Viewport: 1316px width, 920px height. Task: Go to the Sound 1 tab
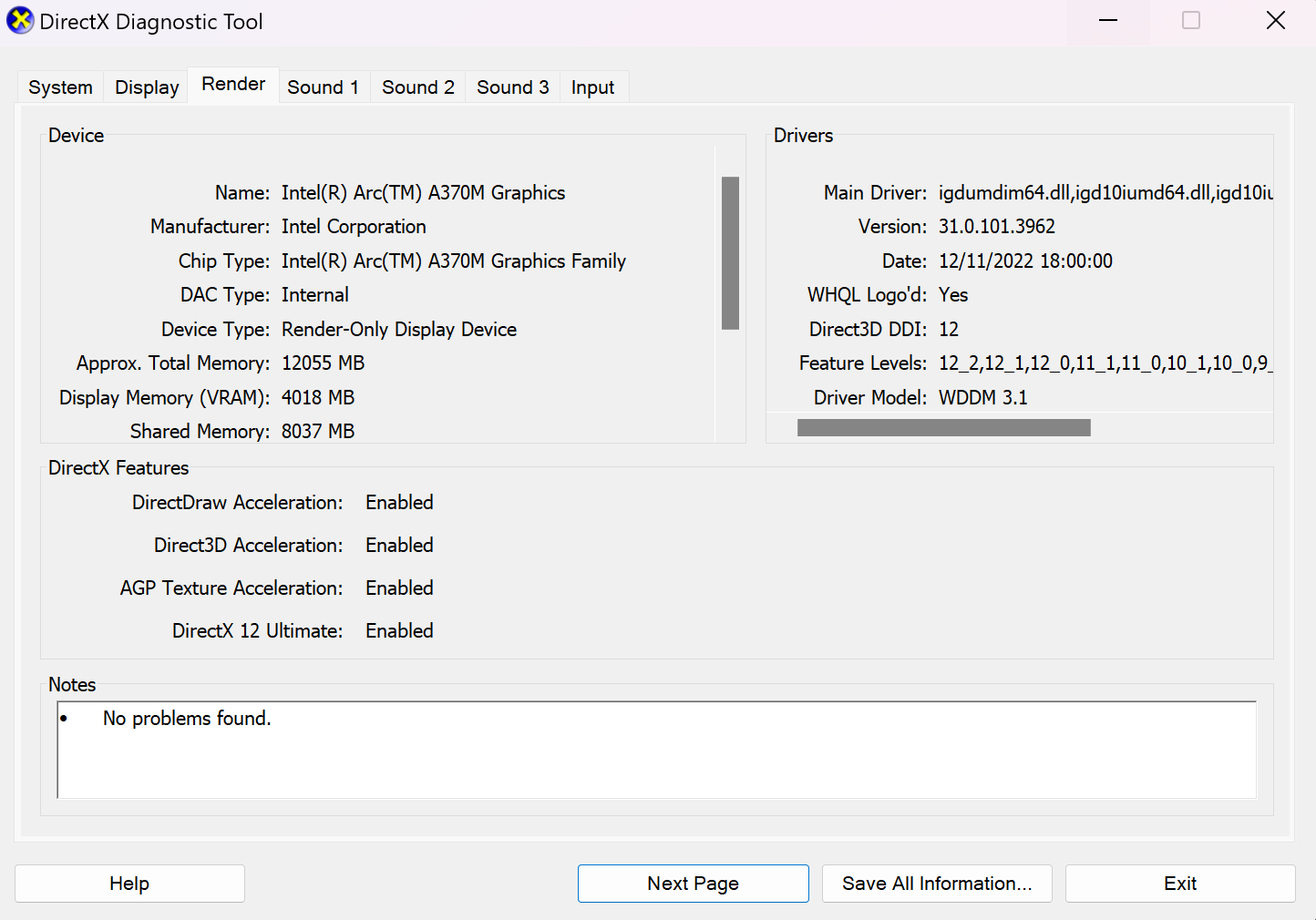323,87
